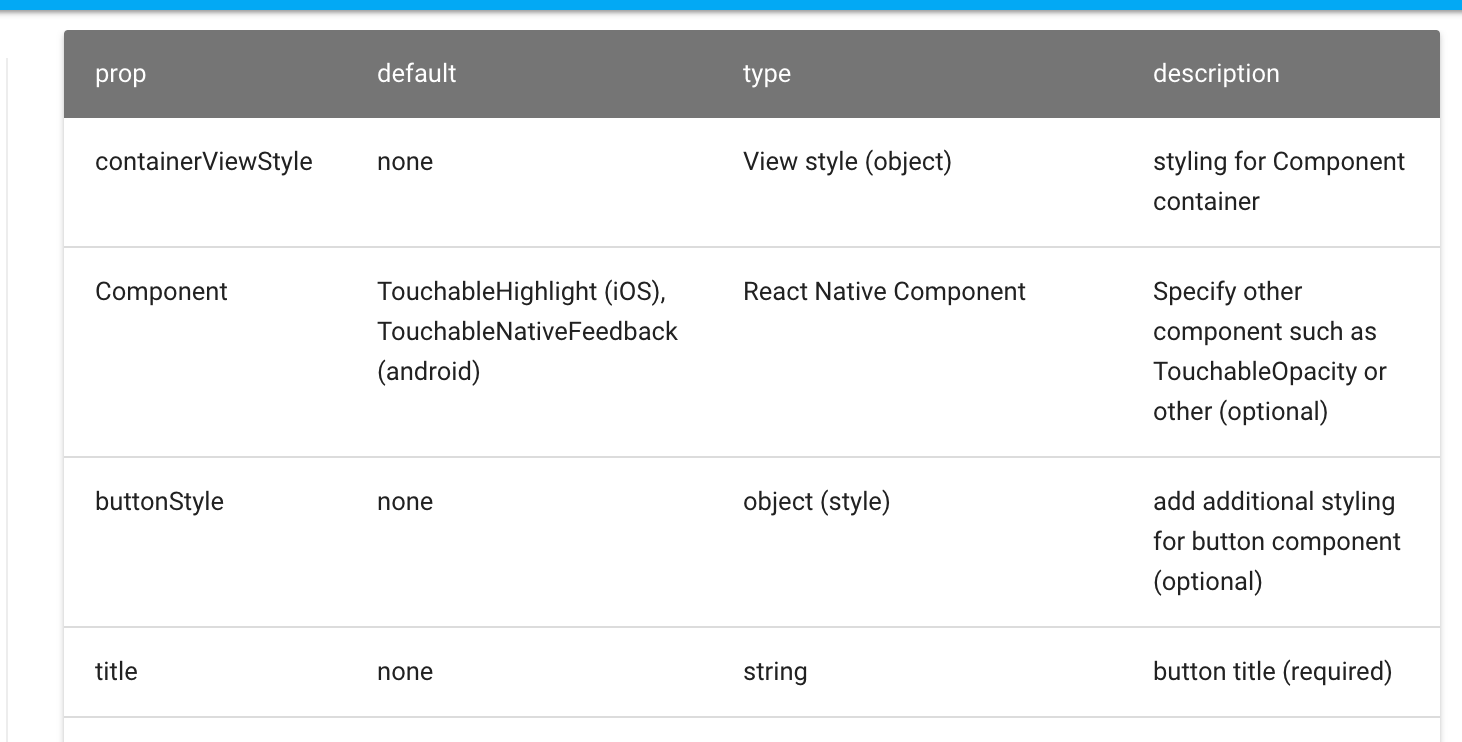The image size is (1462, 742).
Task: Click the 'prop' column header
Action: tap(119, 73)
